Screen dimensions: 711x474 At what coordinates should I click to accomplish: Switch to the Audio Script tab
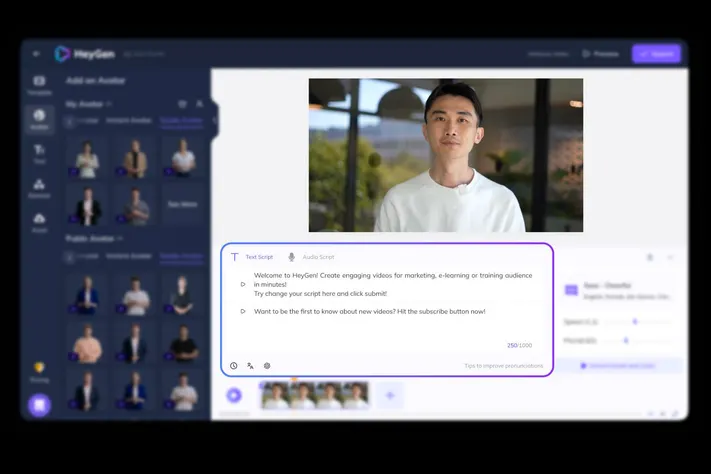coord(312,257)
